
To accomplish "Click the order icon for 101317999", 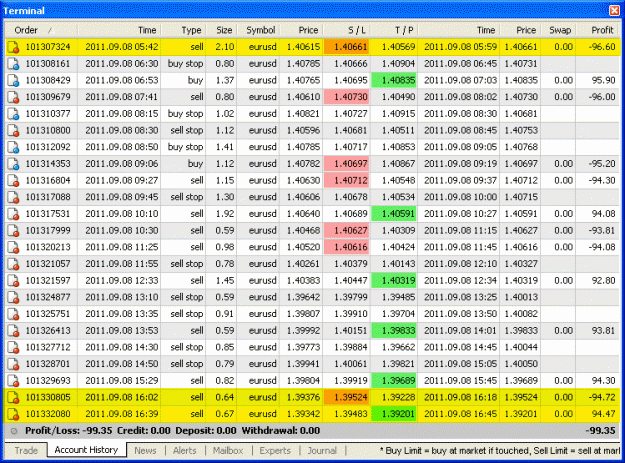I will (13, 231).
